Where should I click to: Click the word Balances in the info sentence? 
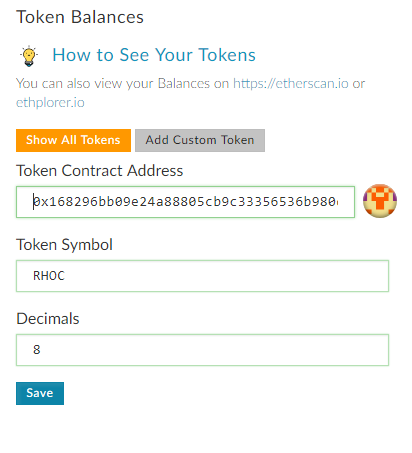[184, 83]
